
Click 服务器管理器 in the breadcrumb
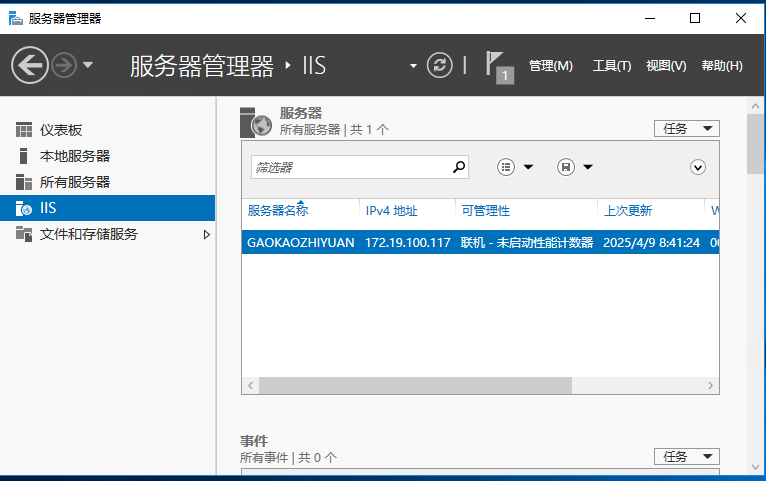tap(202, 66)
